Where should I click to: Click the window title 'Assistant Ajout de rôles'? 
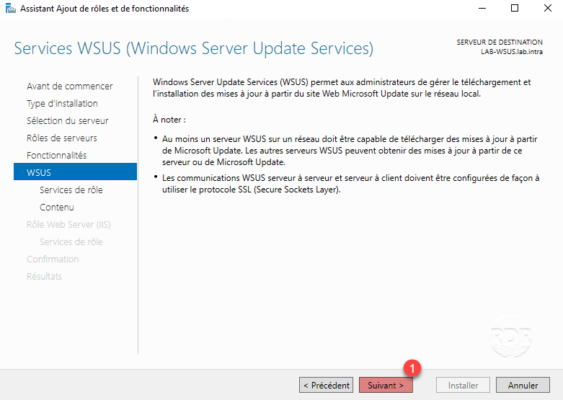tap(104, 9)
